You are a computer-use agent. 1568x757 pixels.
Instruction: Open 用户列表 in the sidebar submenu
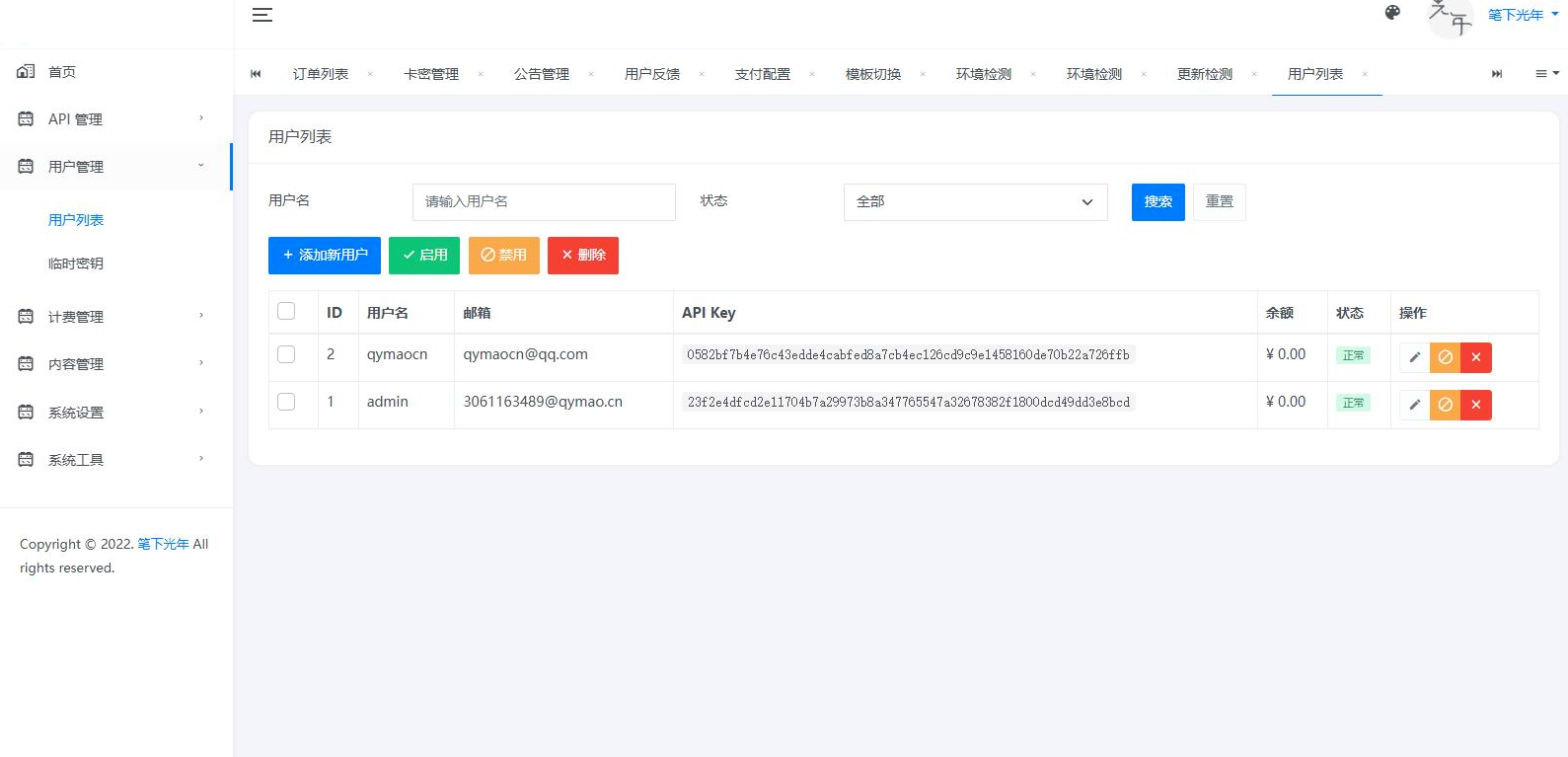(76, 220)
